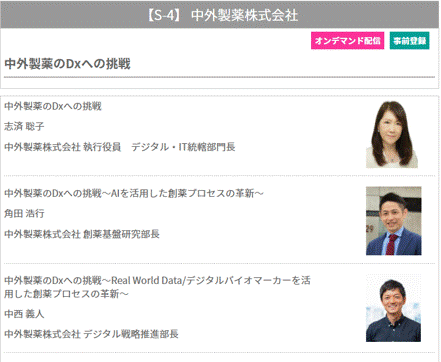Click the divider line under the session heading
This screenshot has width=441, height=362.
pyautogui.click(x=219, y=77)
